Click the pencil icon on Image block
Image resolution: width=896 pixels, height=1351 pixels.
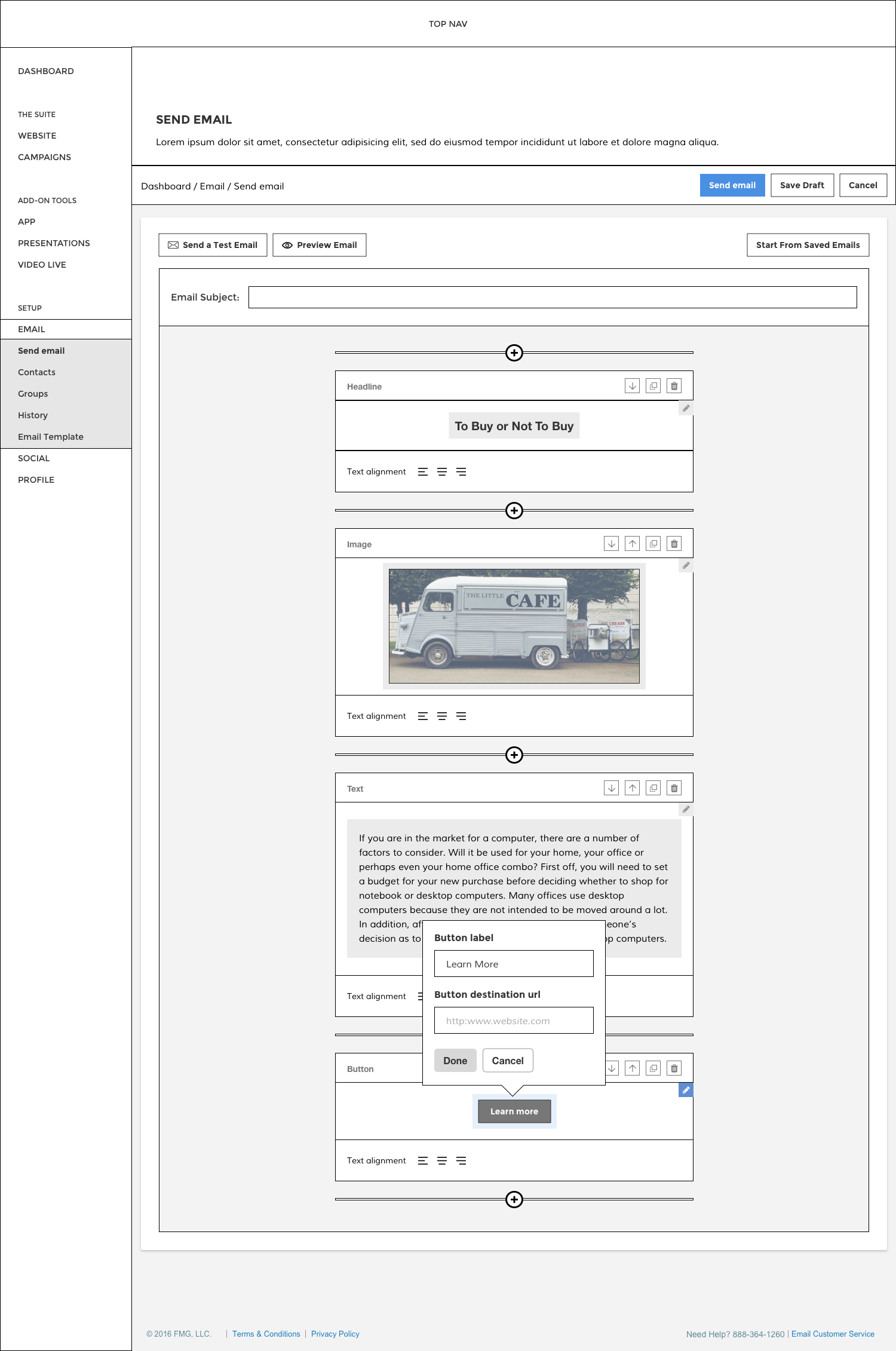pos(686,565)
